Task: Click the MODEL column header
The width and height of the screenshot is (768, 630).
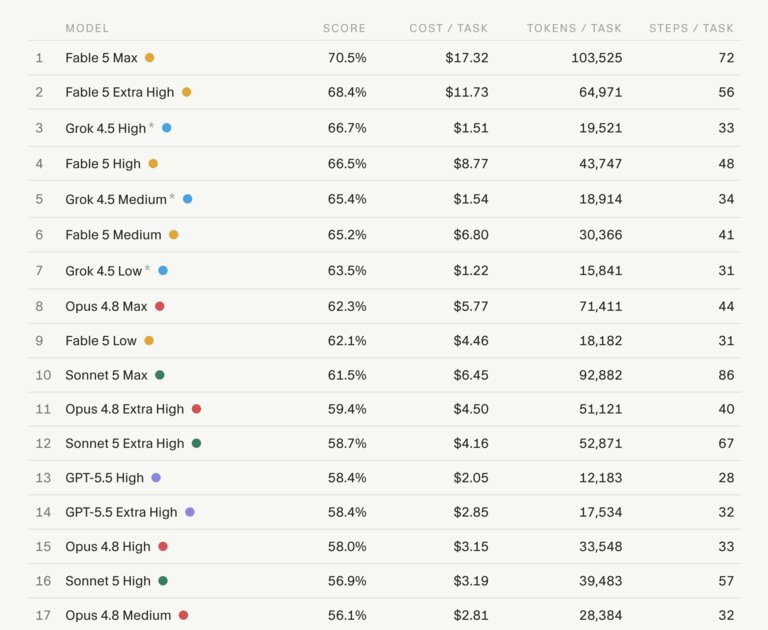Action: [87, 28]
